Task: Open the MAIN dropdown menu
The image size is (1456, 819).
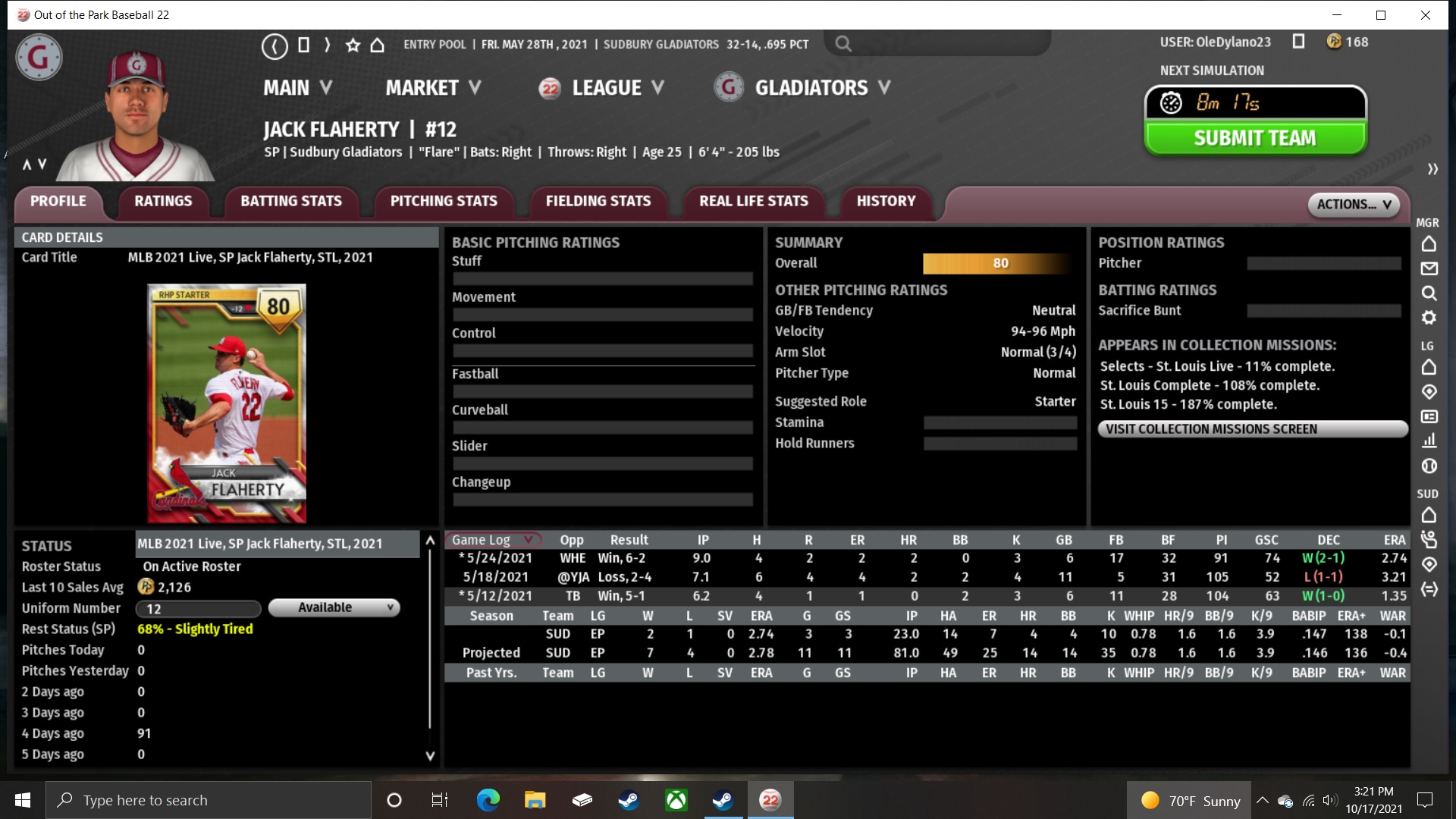Action: coord(298,88)
